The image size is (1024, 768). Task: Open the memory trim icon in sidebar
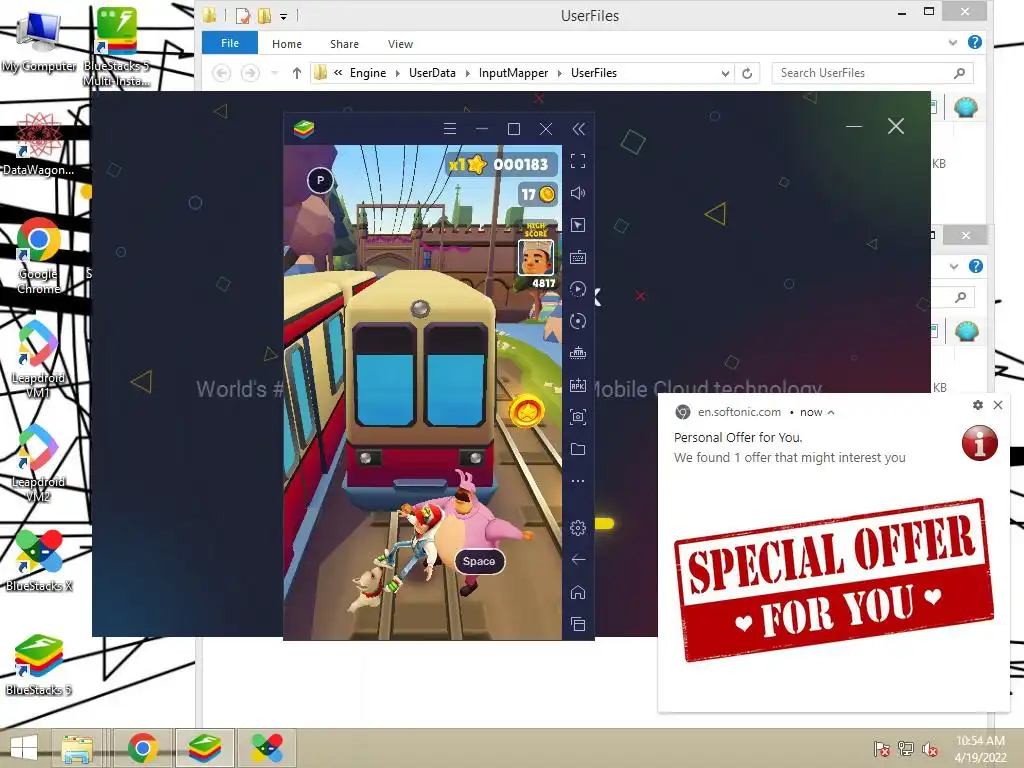tap(578, 353)
